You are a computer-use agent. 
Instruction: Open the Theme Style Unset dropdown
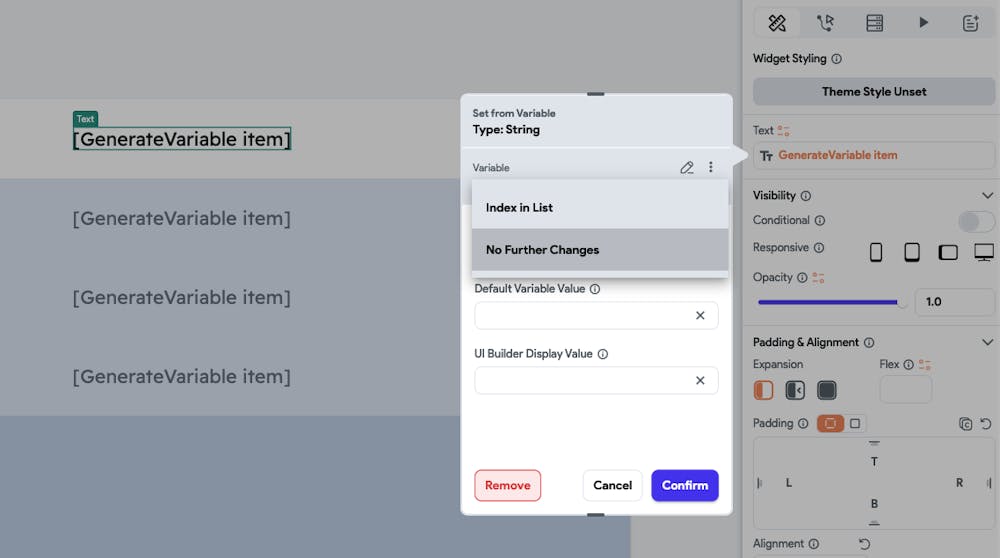tap(874, 92)
